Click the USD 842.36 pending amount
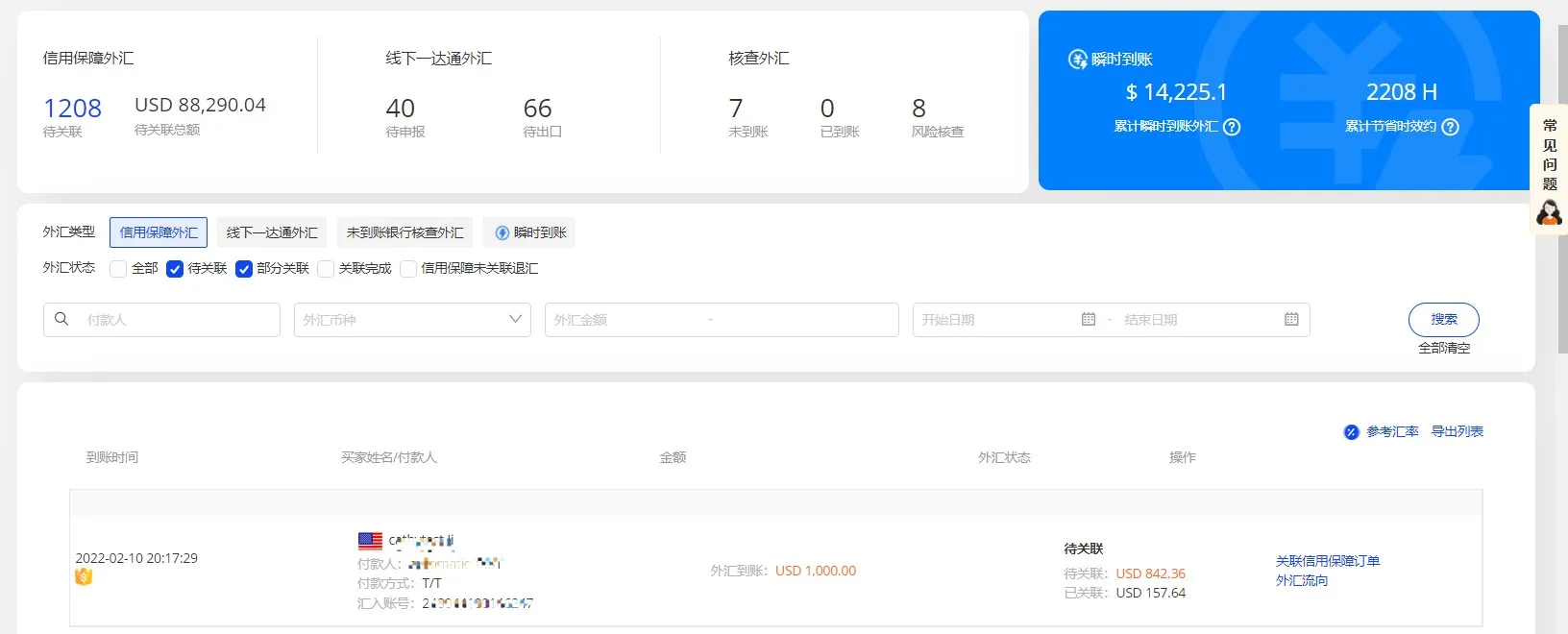The width and height of the screenshot is (1568, 634). [1150, 573]
